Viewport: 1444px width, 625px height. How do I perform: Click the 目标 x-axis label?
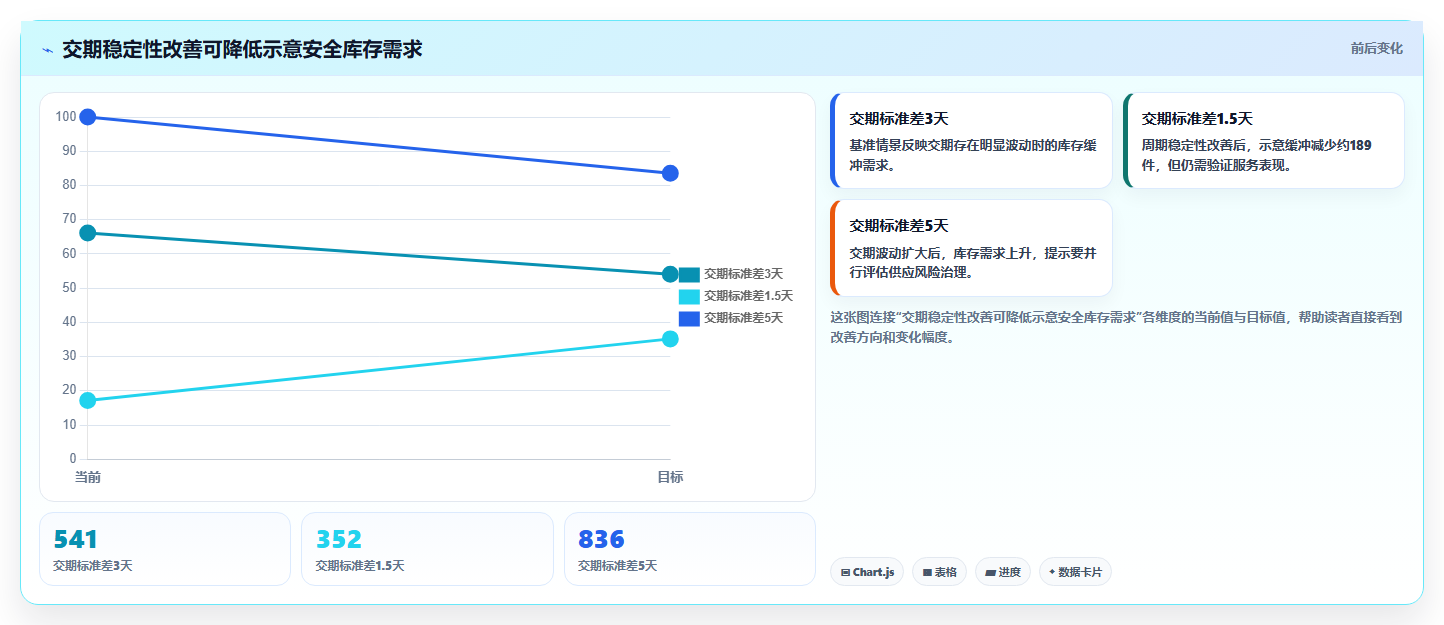(670, 477)
